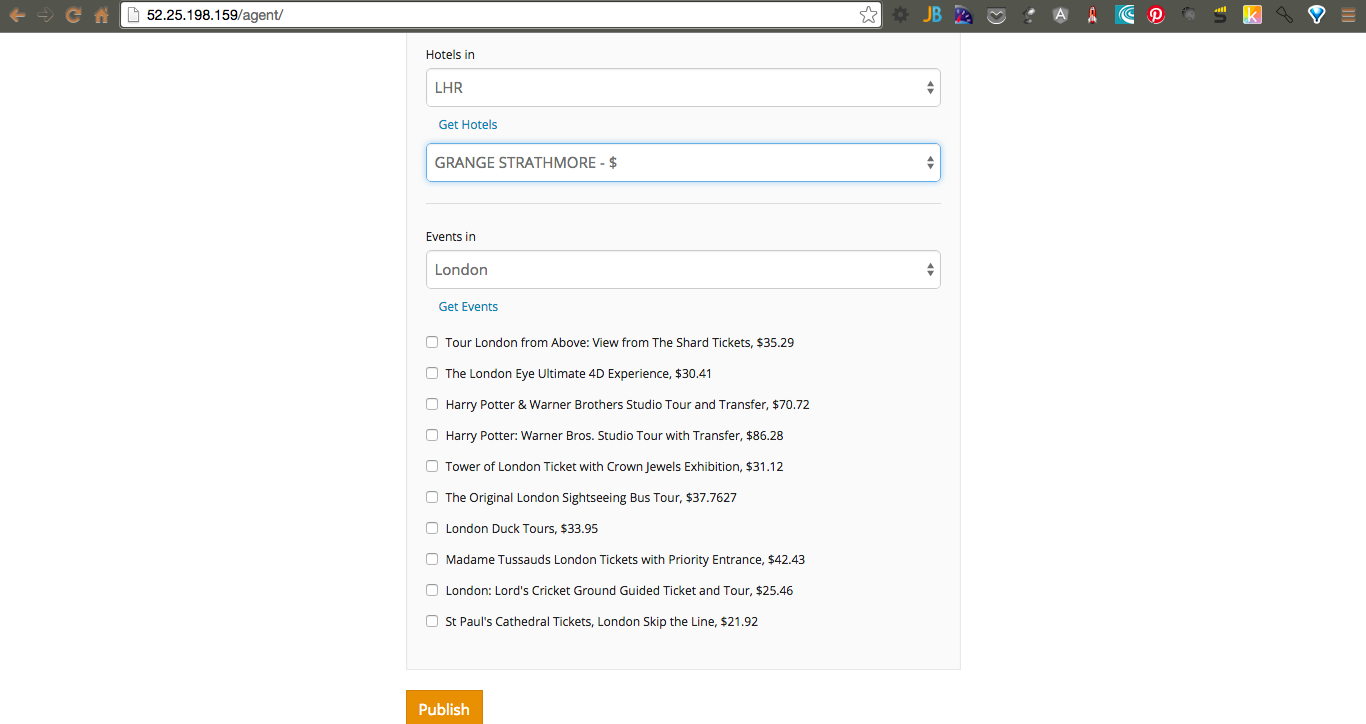1366x724 pixels.
Task: Open the GRANGE STRATHMORE hotel dropdown
Action: click(x=683, y=162)
